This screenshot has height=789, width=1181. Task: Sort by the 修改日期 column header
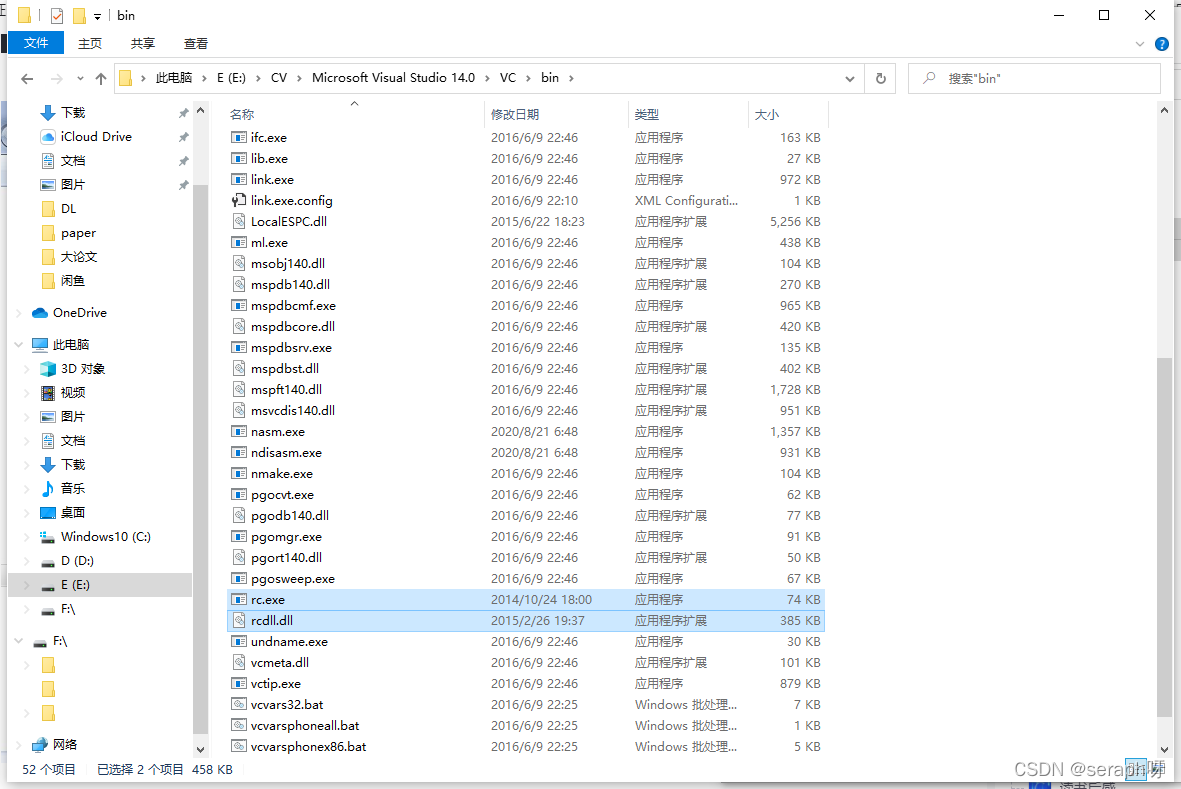[x=557, y=114]
